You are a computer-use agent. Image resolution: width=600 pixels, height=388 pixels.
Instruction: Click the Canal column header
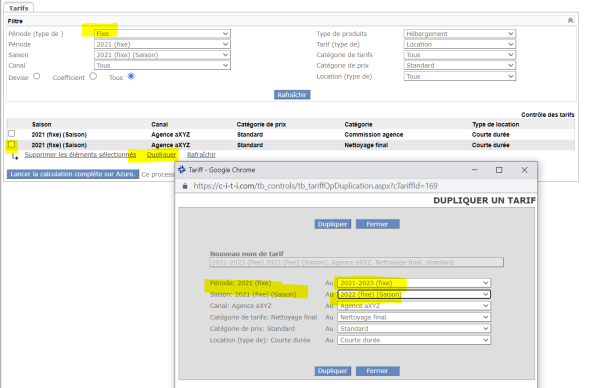160,124
